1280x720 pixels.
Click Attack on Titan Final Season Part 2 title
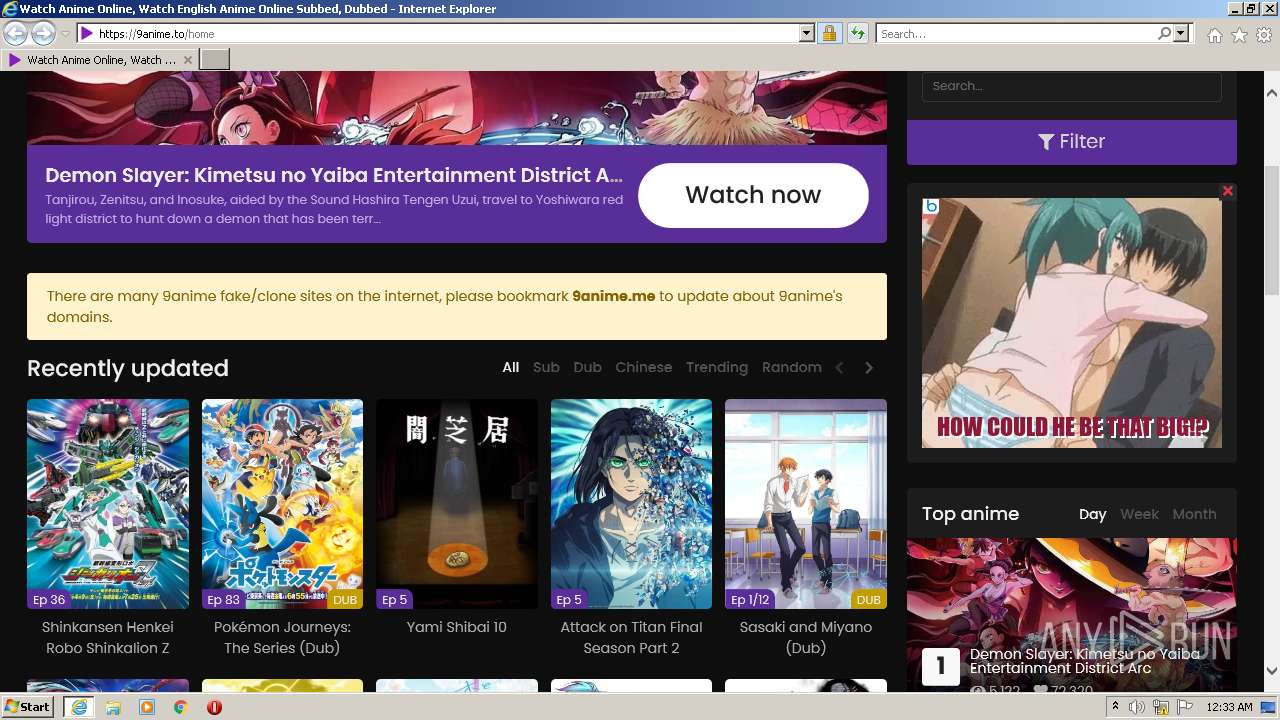click(631, 637)
